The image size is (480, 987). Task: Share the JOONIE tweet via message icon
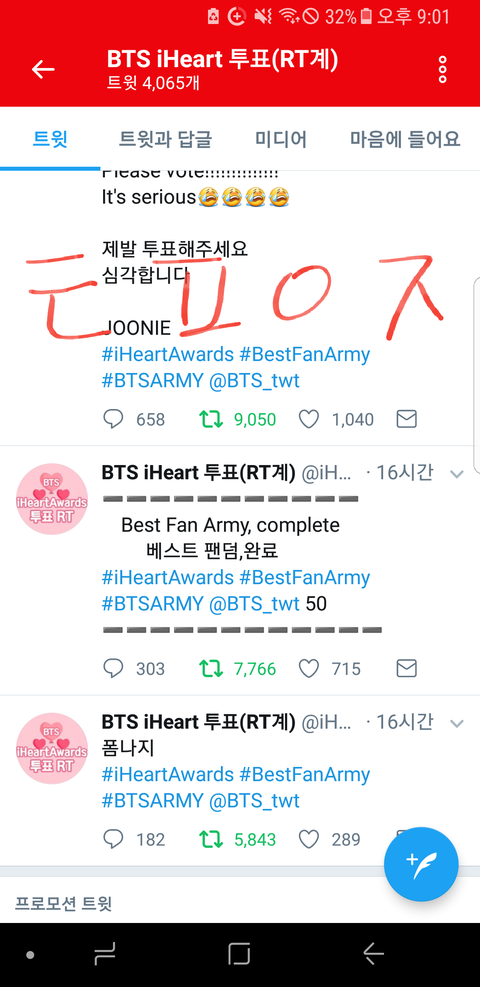(407, 419)
